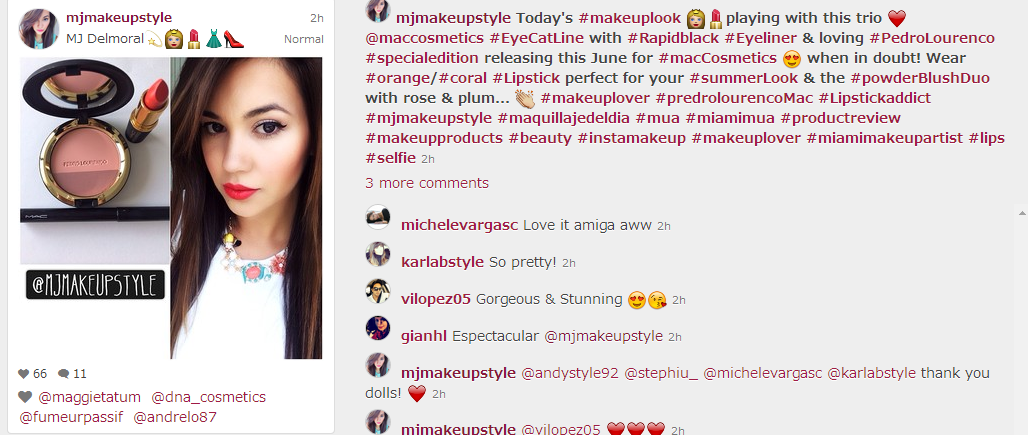Image resolution: width=1028 pixels, height=435 pixels.
Task: Open the #miamimakeupartist hashtag
Action: pos(884,138)
